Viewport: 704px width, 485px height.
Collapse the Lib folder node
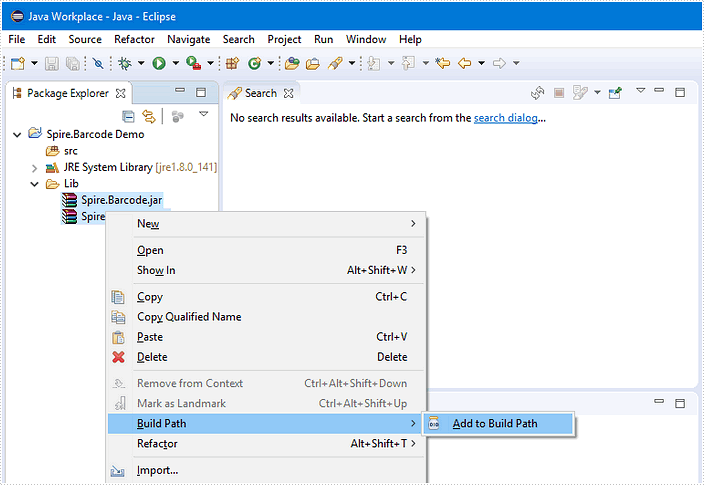[x=35, y=184]
